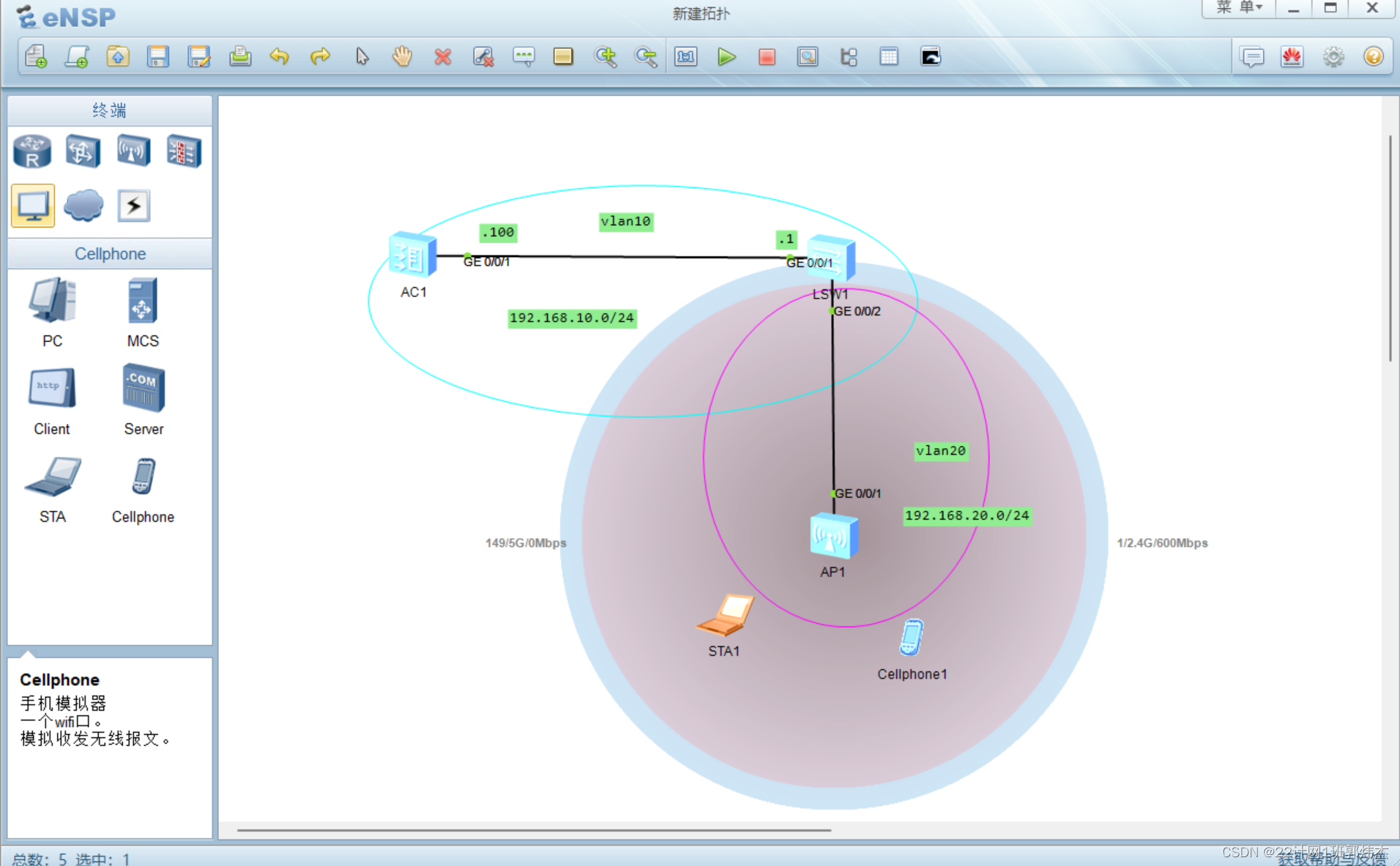The height and width of the screenshot is (866, 1400).
Task: Click the Redo arrow icon
Action: pos(320,56)
